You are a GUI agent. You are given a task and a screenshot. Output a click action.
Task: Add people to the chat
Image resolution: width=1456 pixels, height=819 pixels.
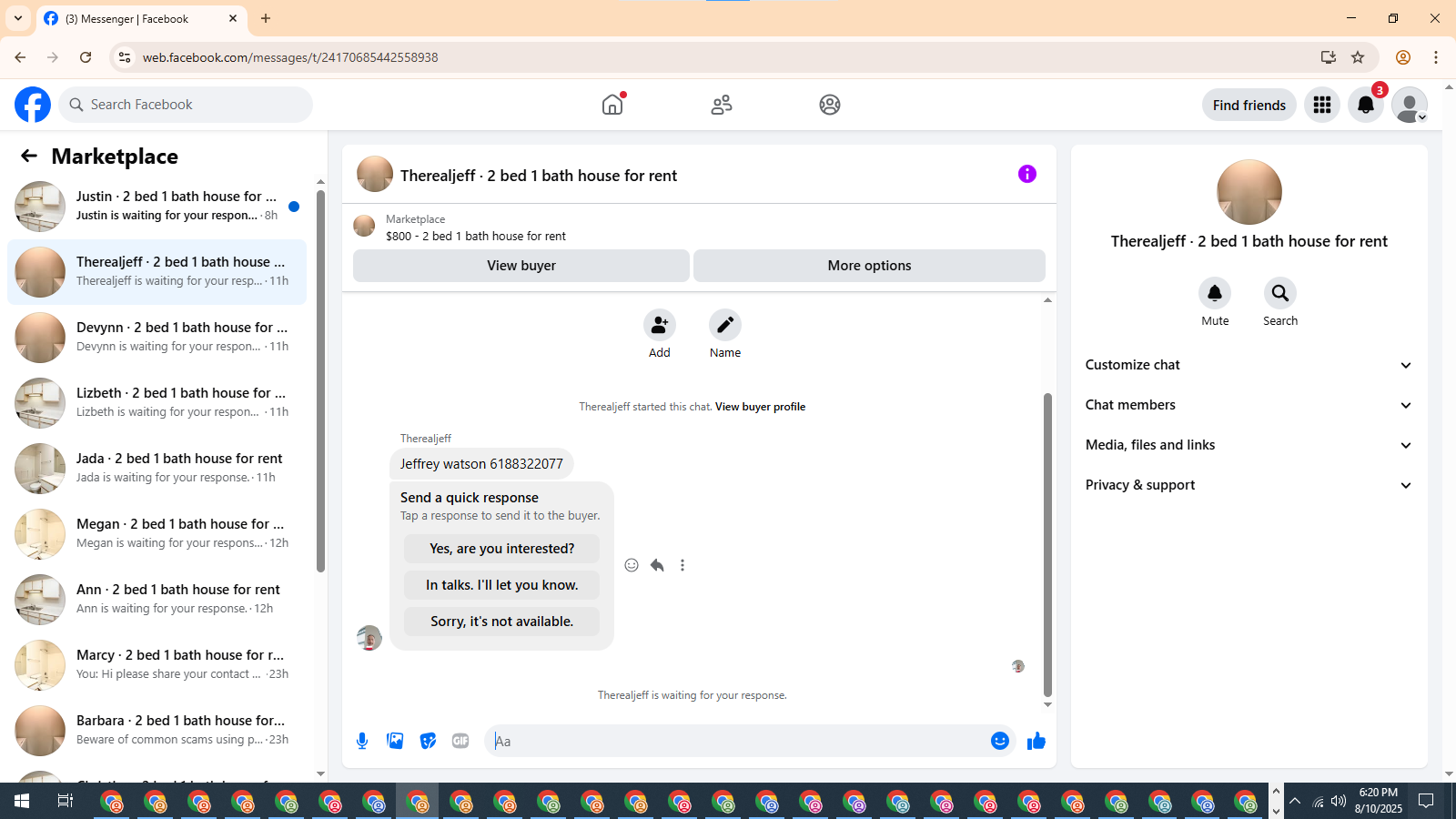[x=660, y=325]
